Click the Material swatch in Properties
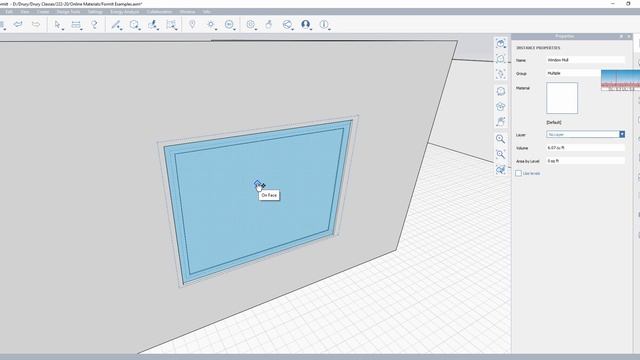Image resolution: width=640 pixels, height=360 pixels. (562, 98)
